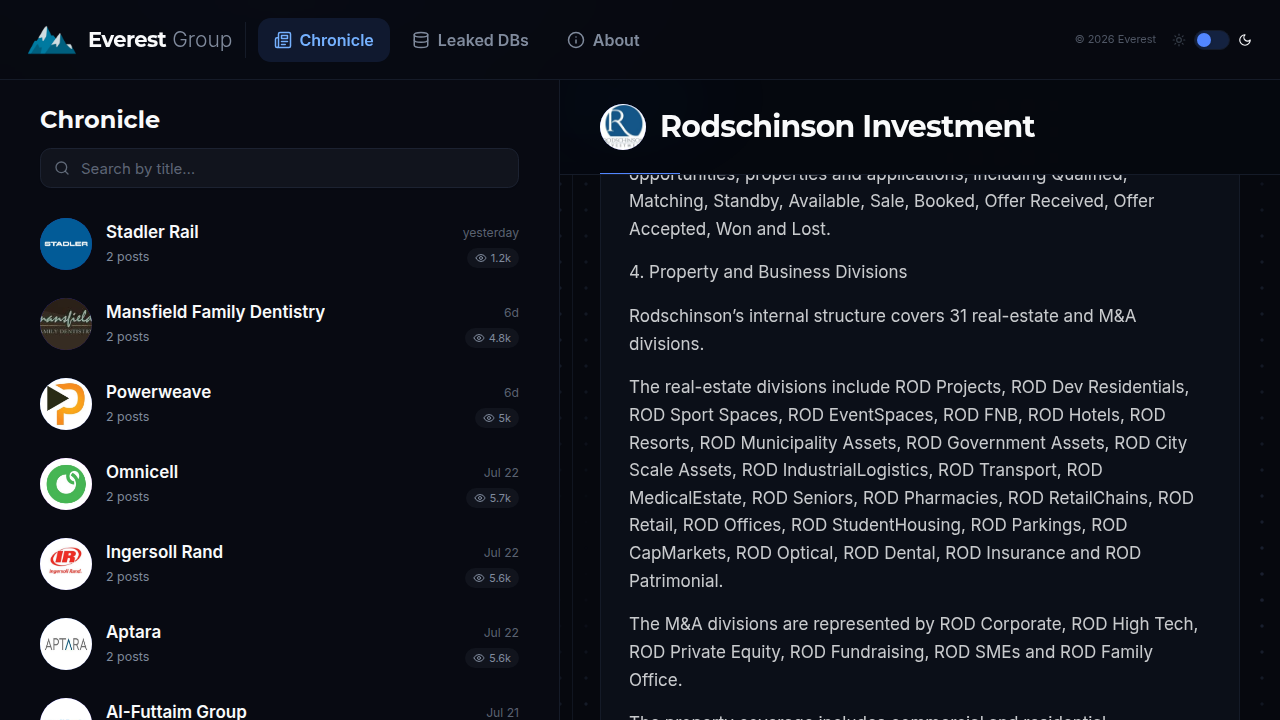Screen dimensions: 1280x720
Task: Click the Rodschinson Investment heading
Action: (x=847, y=127)
